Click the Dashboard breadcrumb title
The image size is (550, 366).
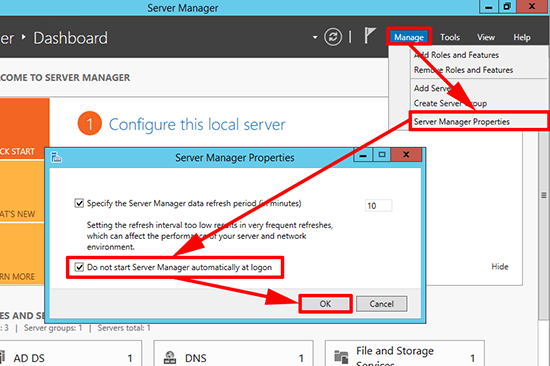71,38
